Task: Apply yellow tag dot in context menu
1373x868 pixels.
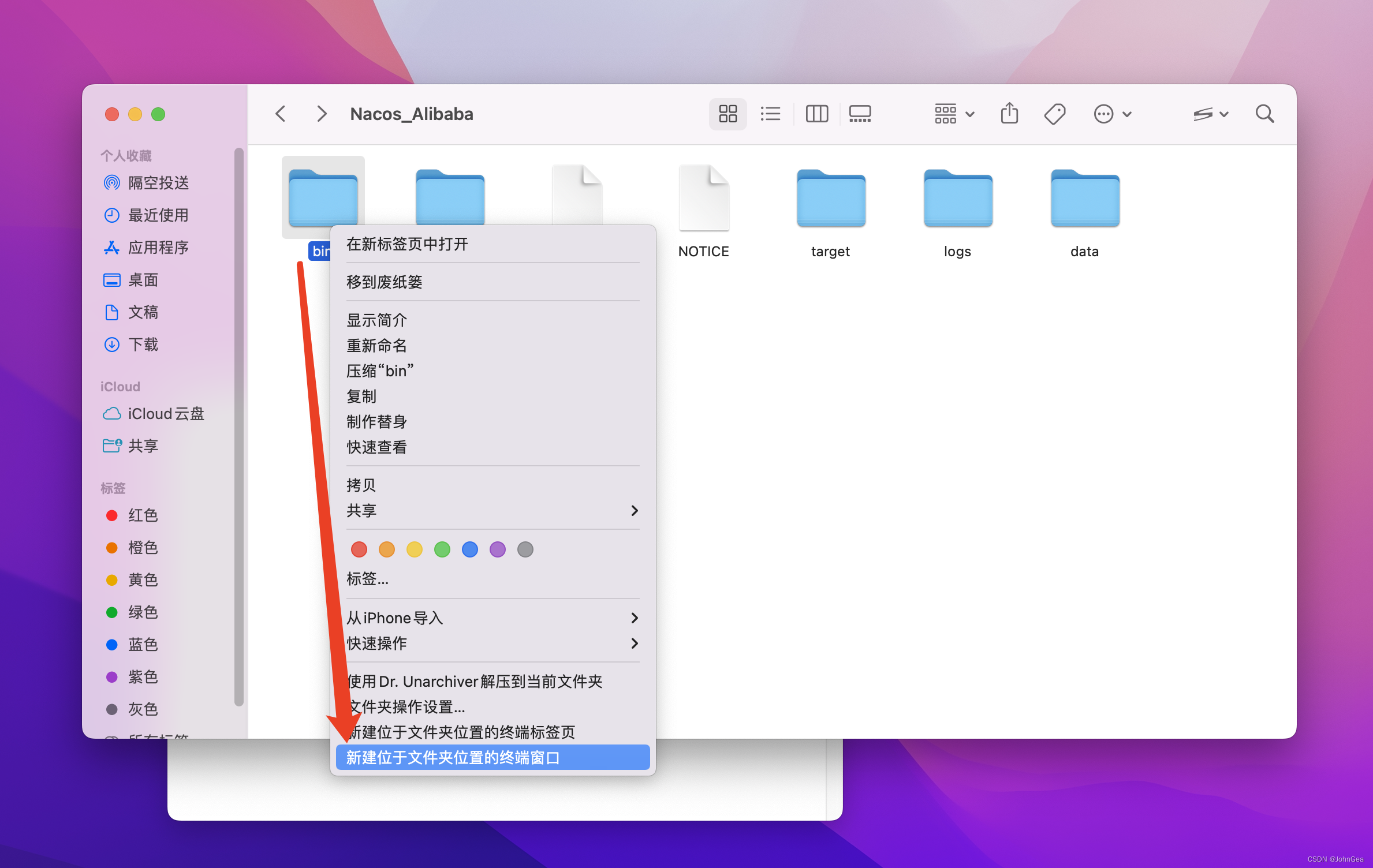Action: [x=414, y=549]
